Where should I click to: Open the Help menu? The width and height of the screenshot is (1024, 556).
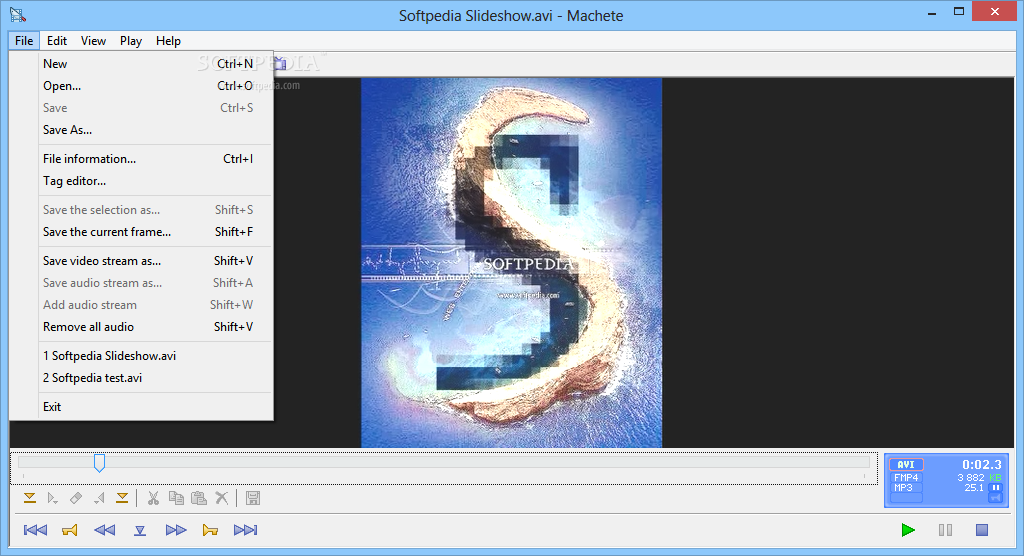[168, 41]
